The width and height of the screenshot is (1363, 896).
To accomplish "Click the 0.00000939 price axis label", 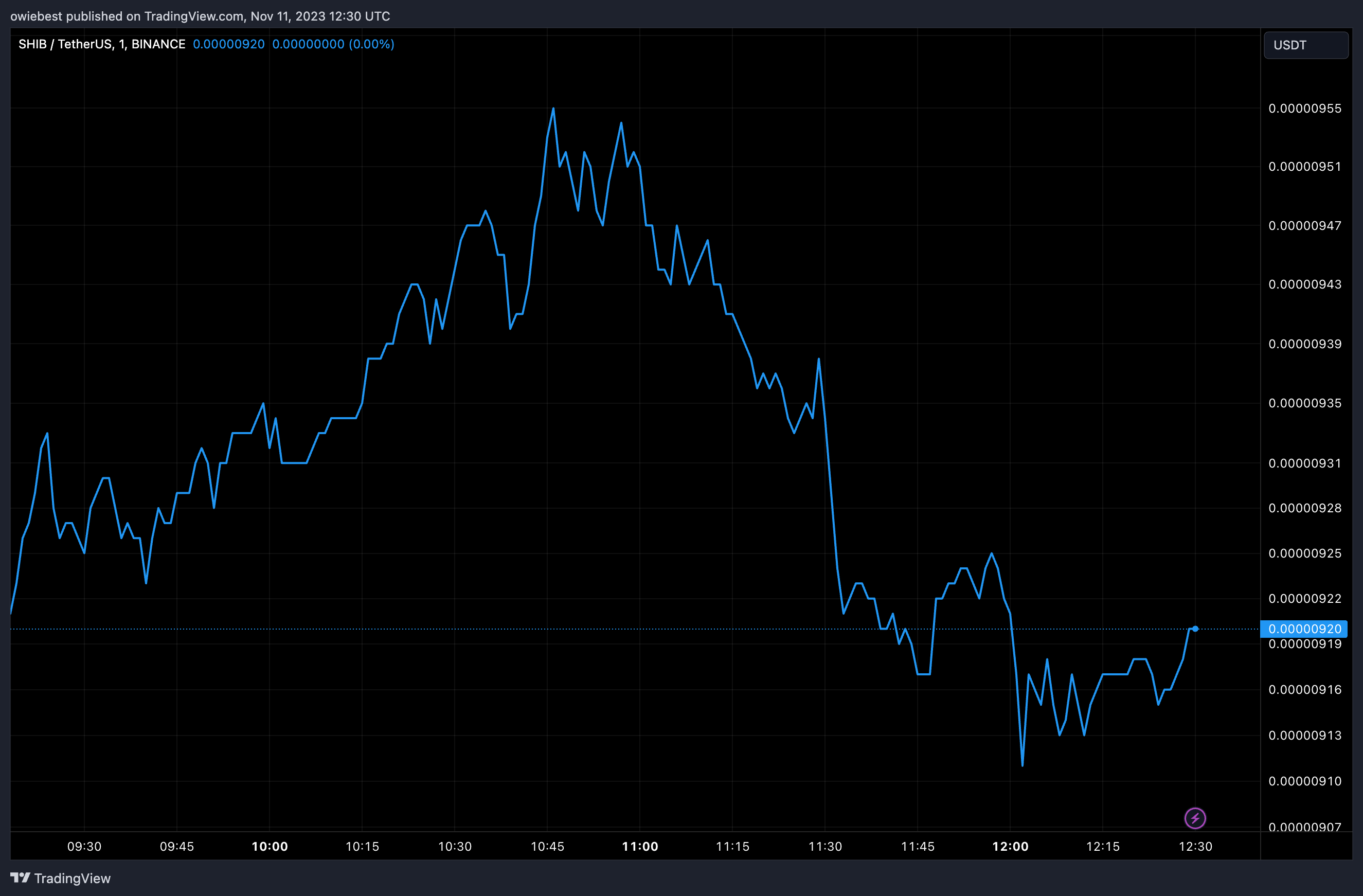I will tap(1304, 344).
